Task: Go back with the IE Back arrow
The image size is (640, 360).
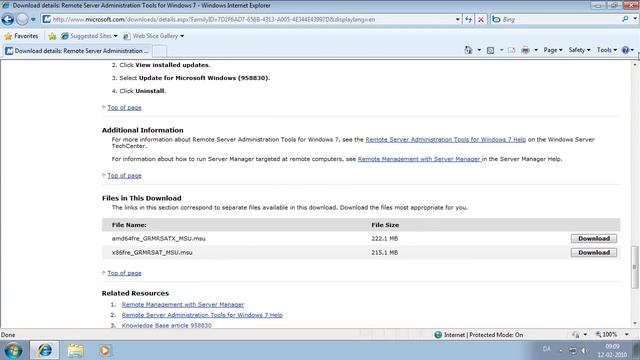Action: coord(8,19)
